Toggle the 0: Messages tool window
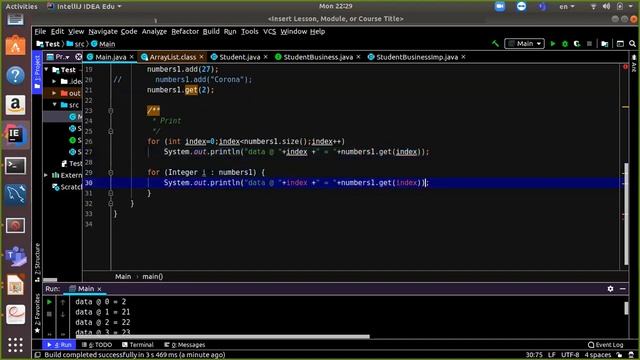This screenshot has width=640, height=360. coord(184,345)
